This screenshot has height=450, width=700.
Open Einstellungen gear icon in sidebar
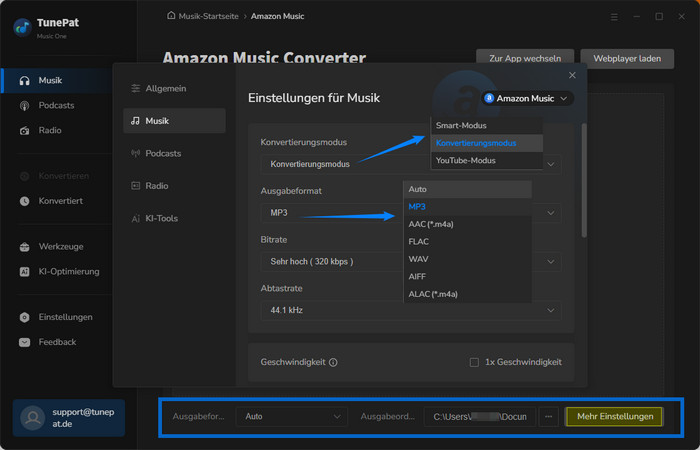pyautogui.click(x=25, y=317)
